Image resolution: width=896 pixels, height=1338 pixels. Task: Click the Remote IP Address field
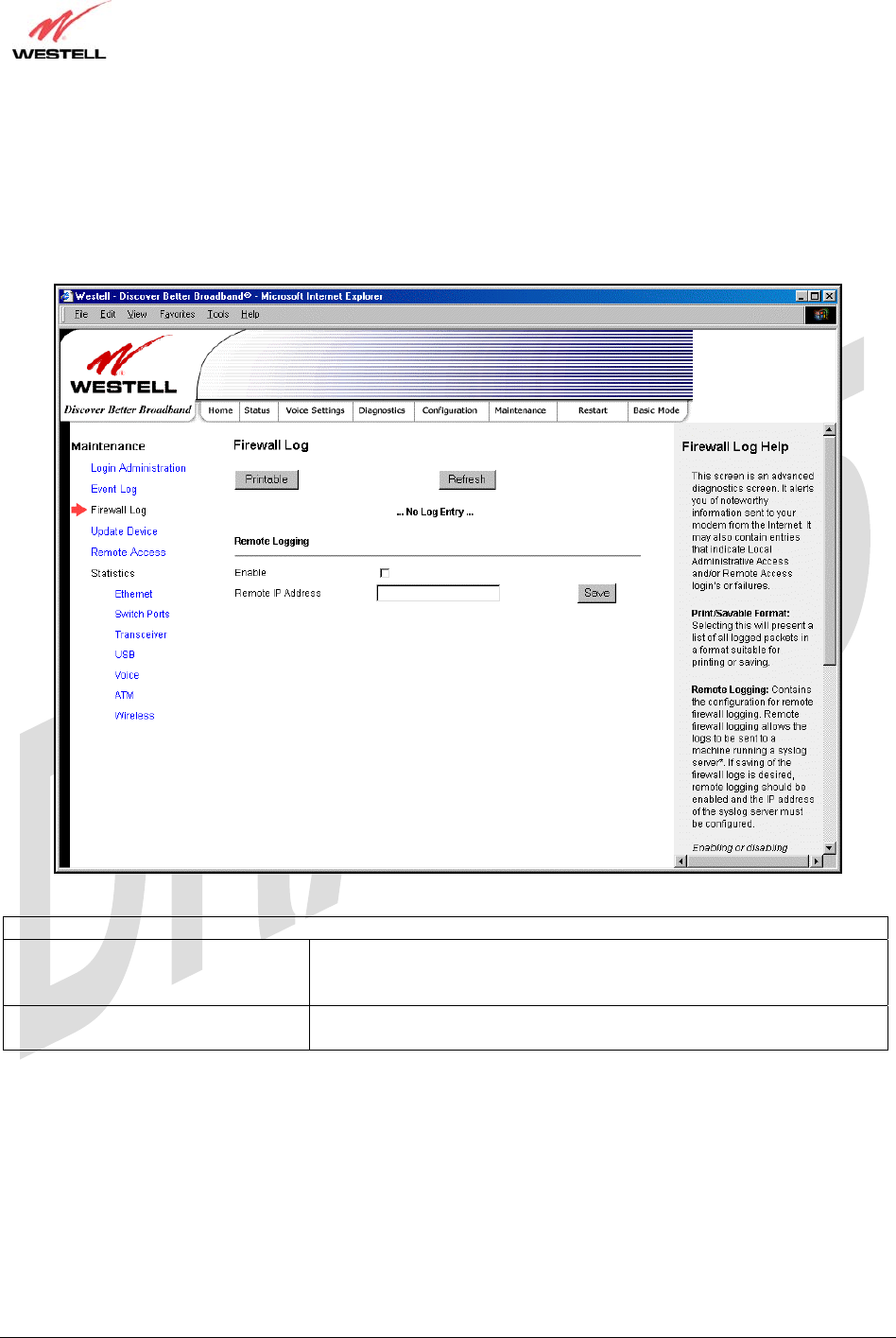(439, 593)
